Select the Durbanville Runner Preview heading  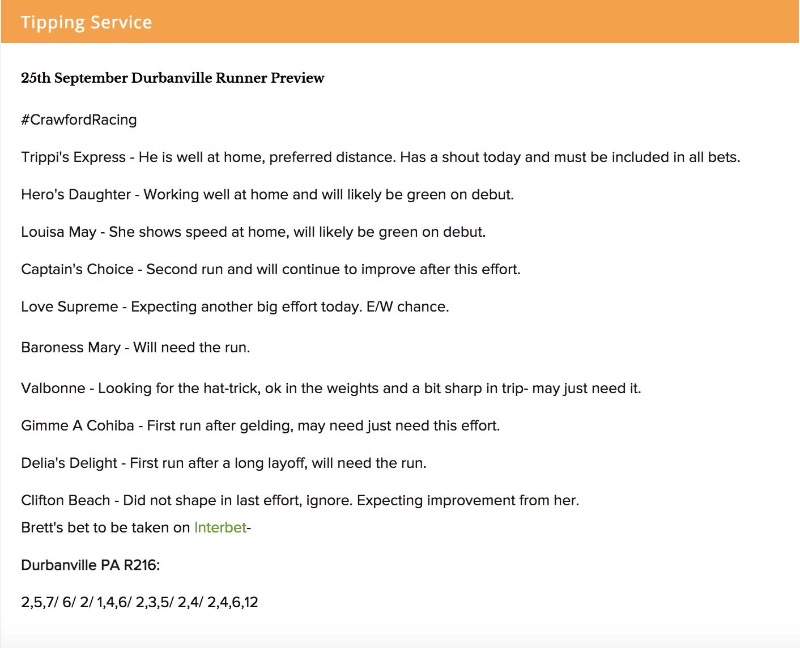tap(172, 78)
